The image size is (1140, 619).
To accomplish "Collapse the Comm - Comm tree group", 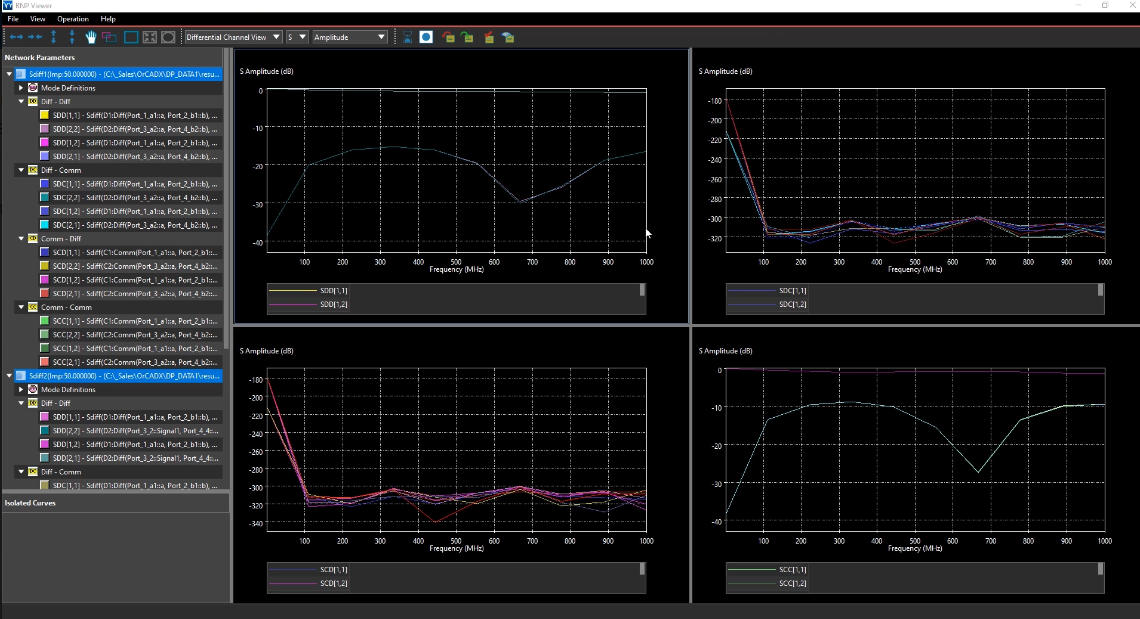I will (x=20, y=307).
